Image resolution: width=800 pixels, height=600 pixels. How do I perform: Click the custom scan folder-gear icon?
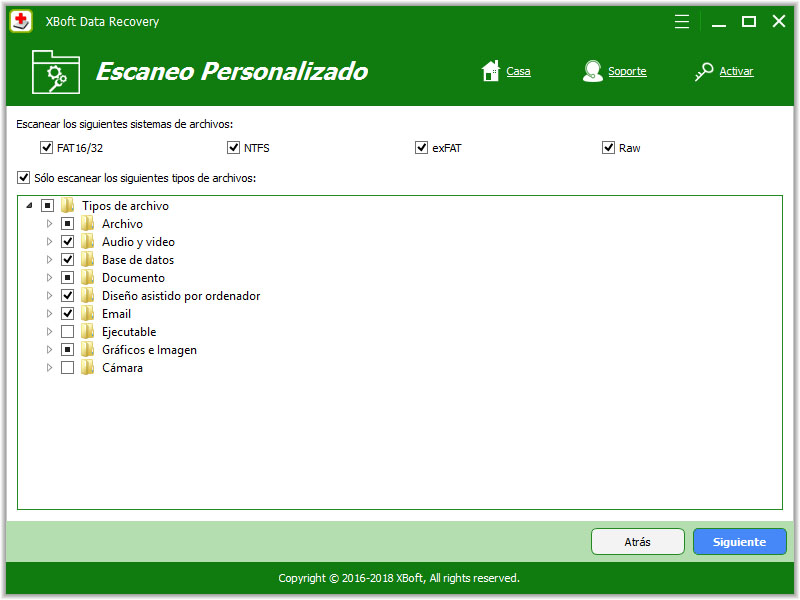coord(56,72)
